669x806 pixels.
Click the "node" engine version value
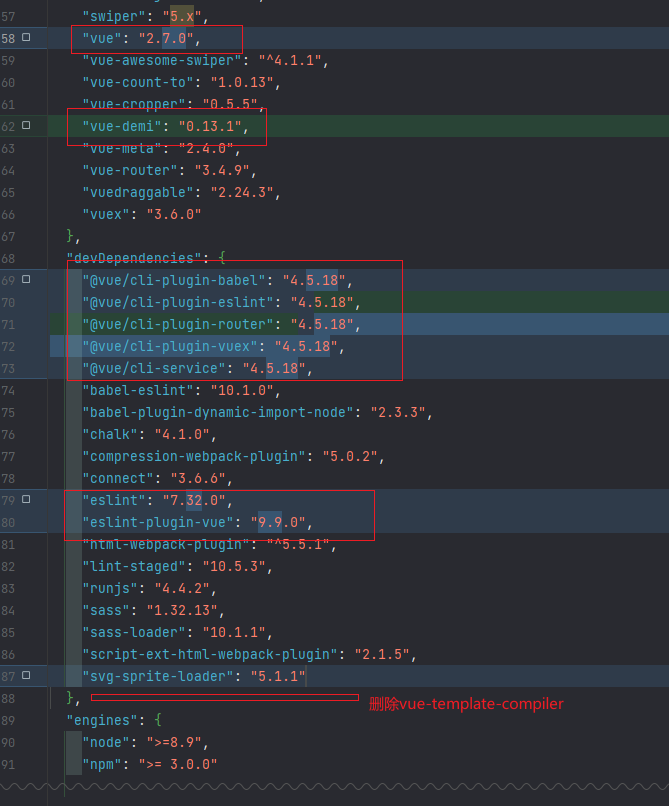click(173, 742)
